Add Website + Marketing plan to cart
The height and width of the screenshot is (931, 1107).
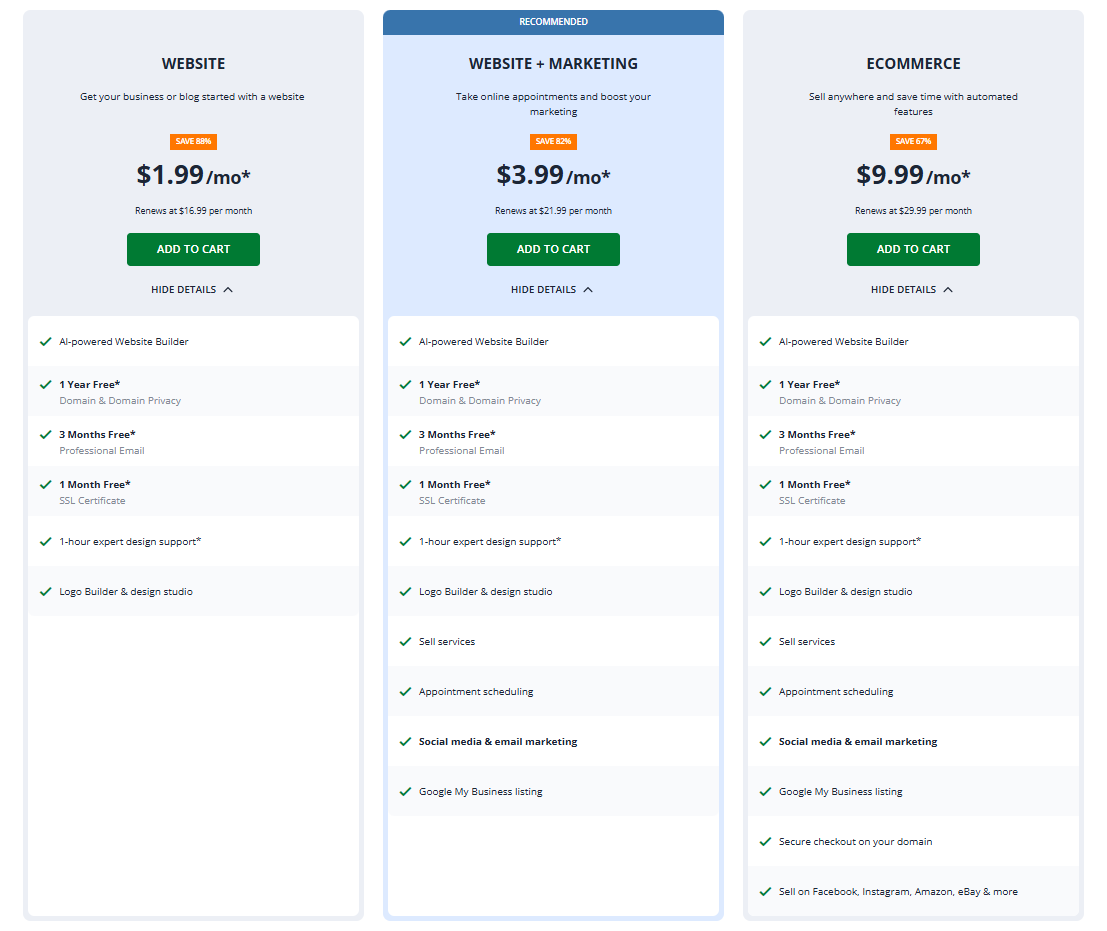[553, 249]
